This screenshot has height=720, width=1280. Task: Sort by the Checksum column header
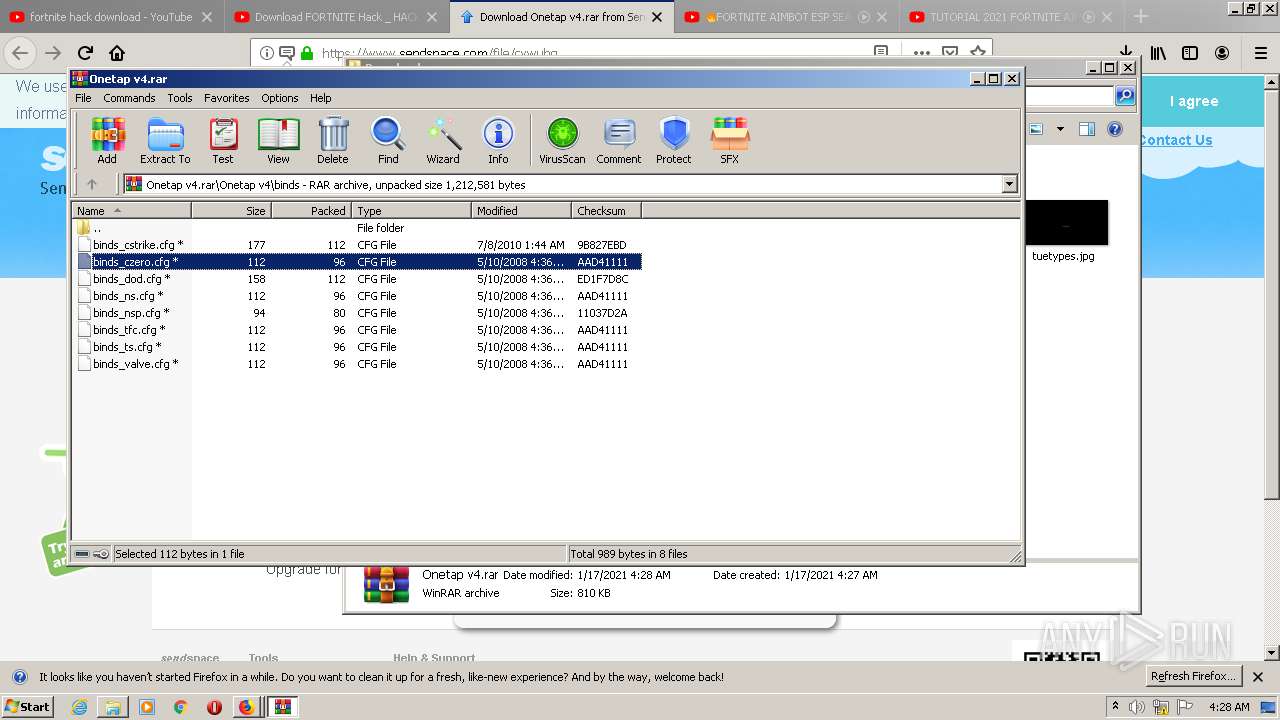click(606, 211)
